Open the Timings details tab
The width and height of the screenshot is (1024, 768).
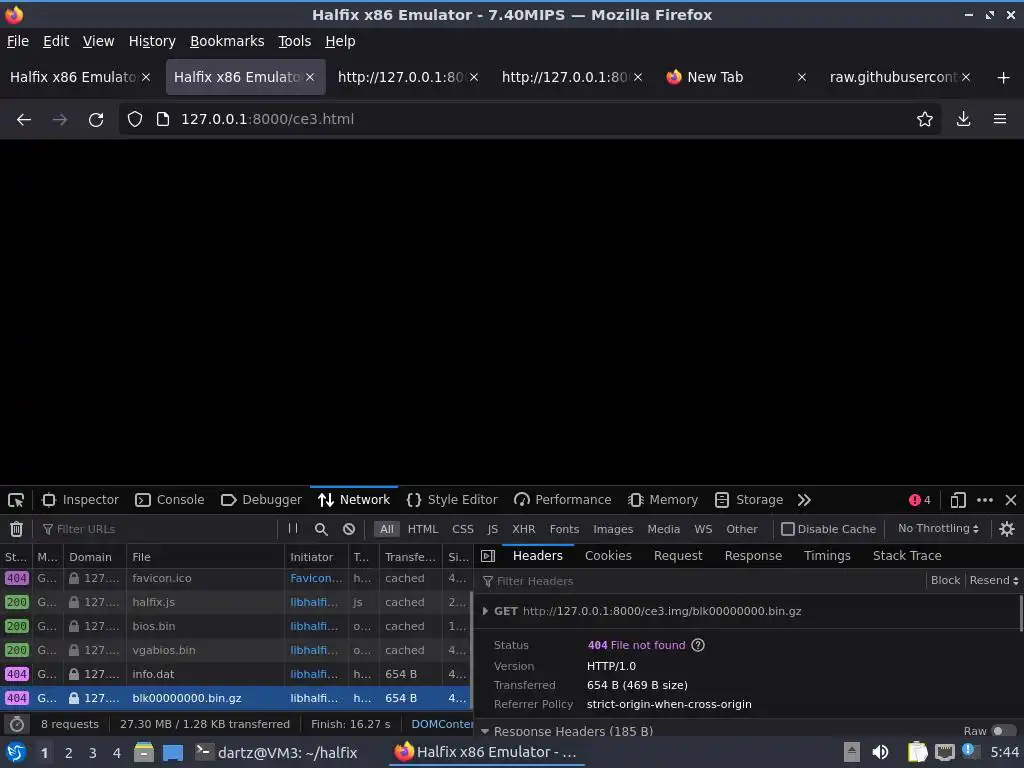click(x=827, y=556)
